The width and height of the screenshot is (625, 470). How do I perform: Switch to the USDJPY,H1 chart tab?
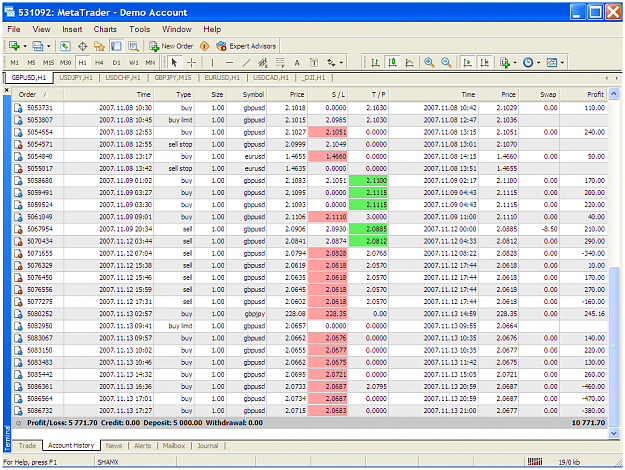[x=76, y=78]
